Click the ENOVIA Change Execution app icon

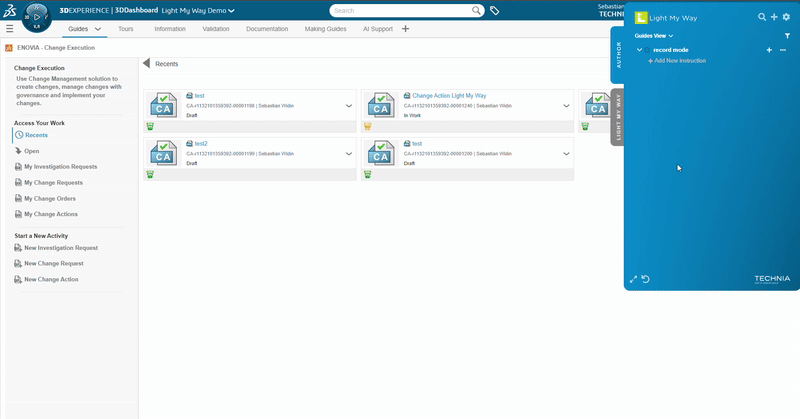[x=9, y=48]
